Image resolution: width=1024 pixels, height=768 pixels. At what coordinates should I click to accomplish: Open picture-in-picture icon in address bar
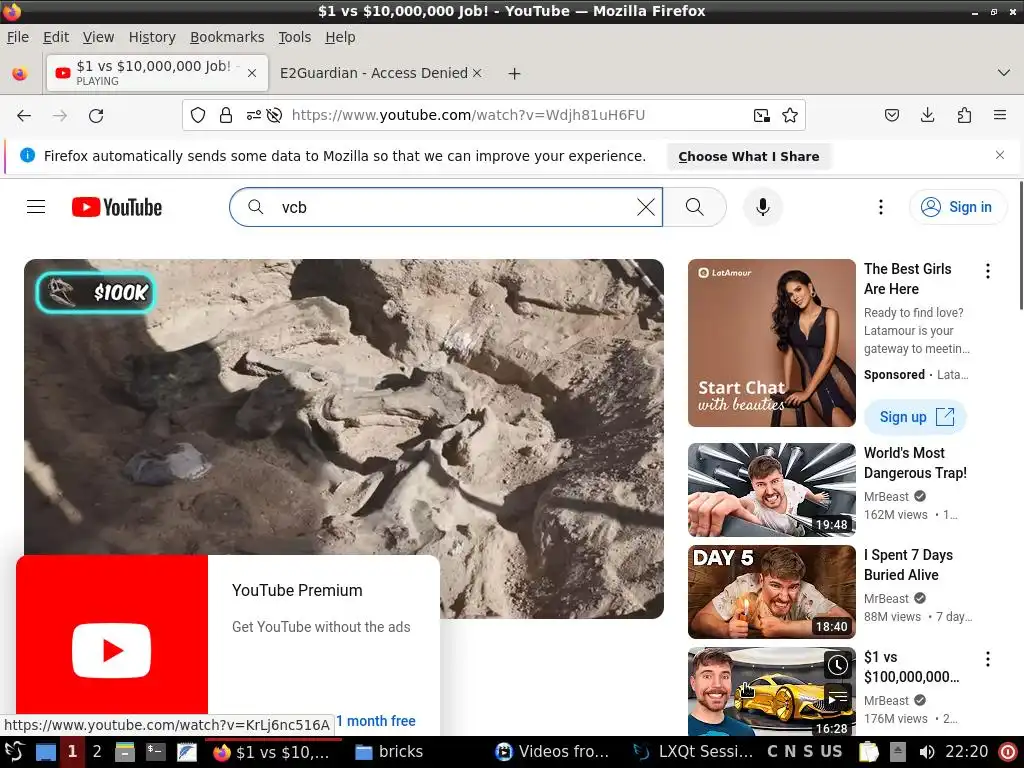(761, 116)
